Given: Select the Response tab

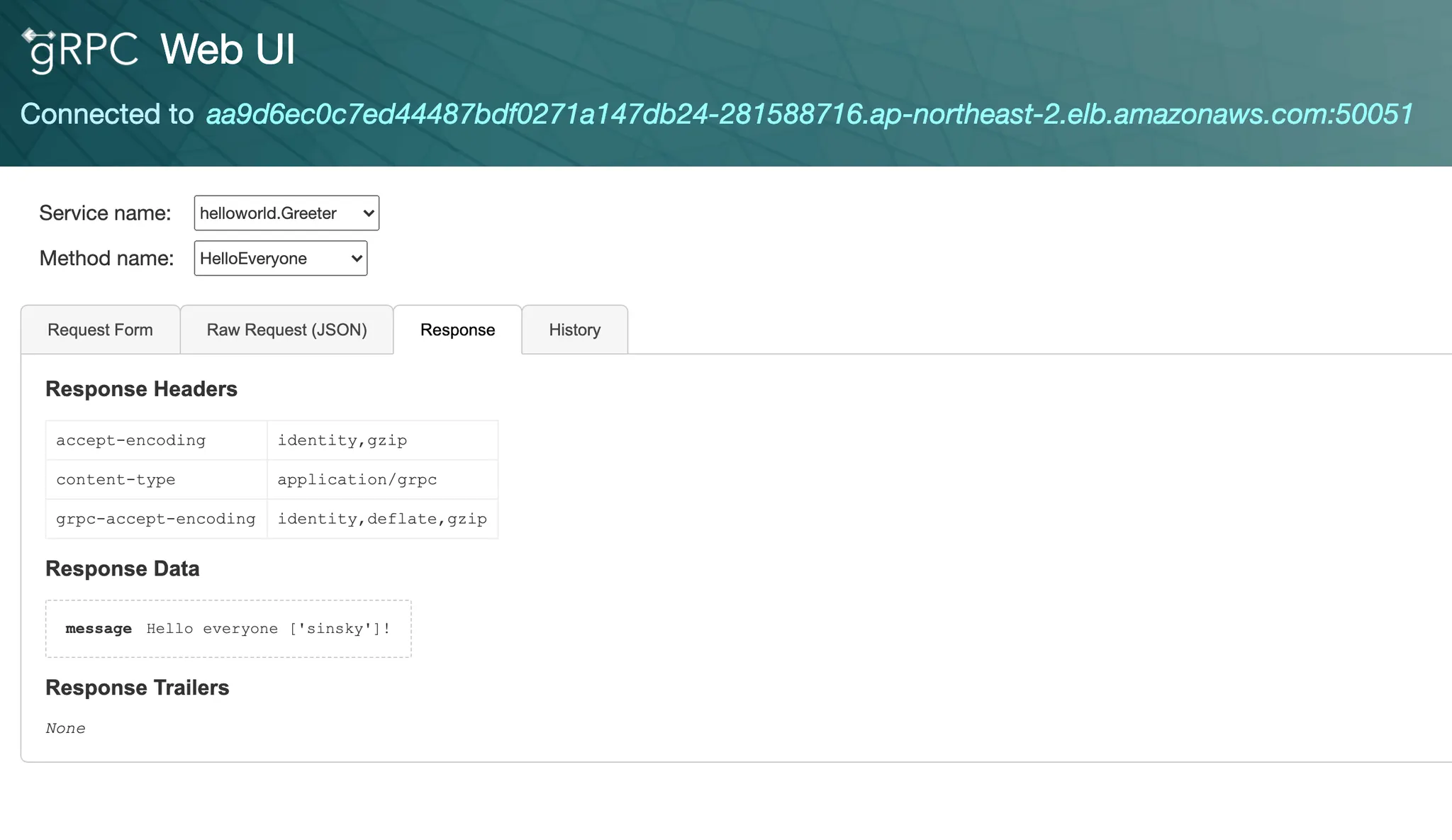Looking at the screenshot, I should (457, 330).
